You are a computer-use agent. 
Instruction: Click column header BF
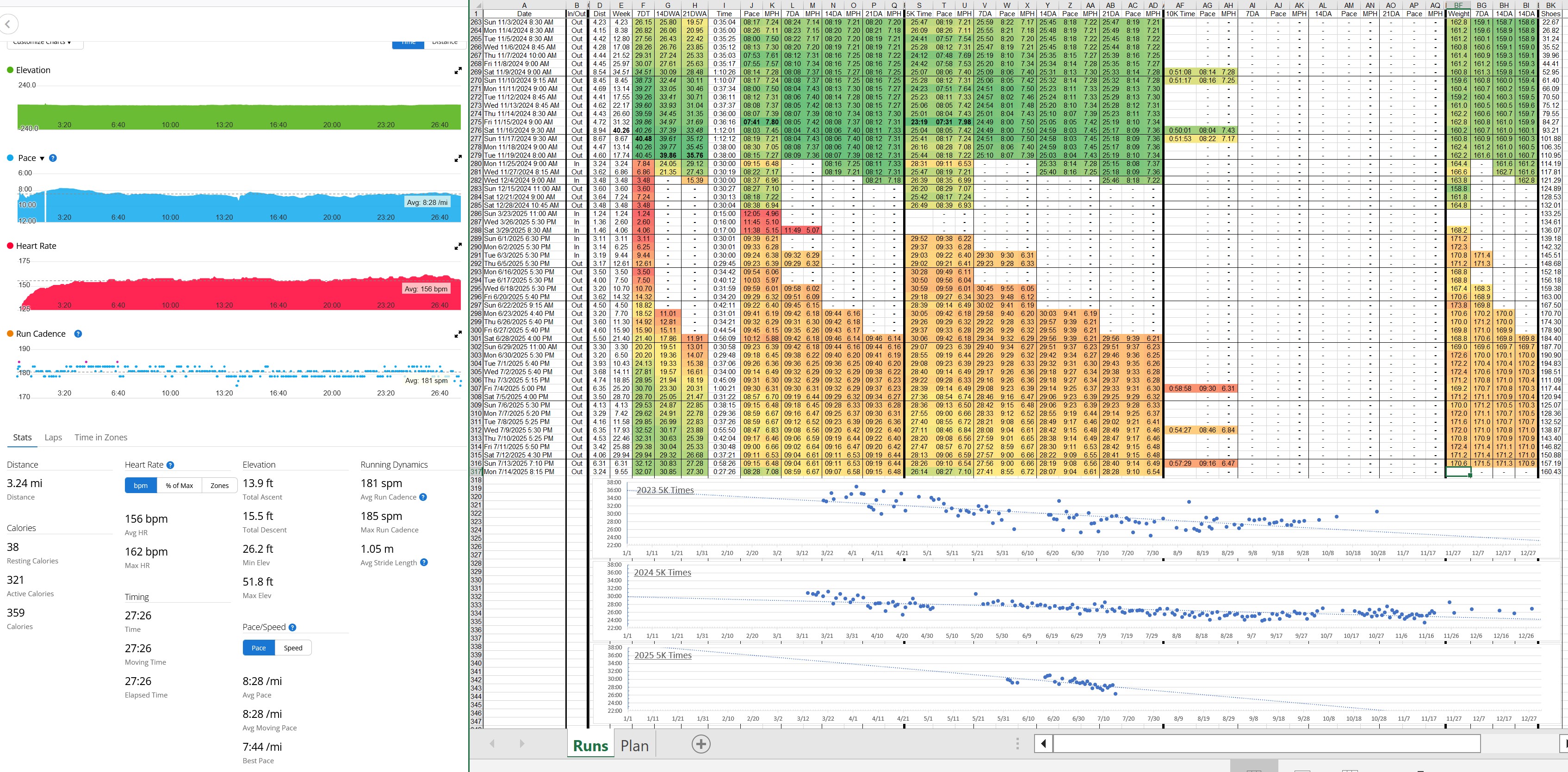pyautogui.click(x=1458, y=6)
